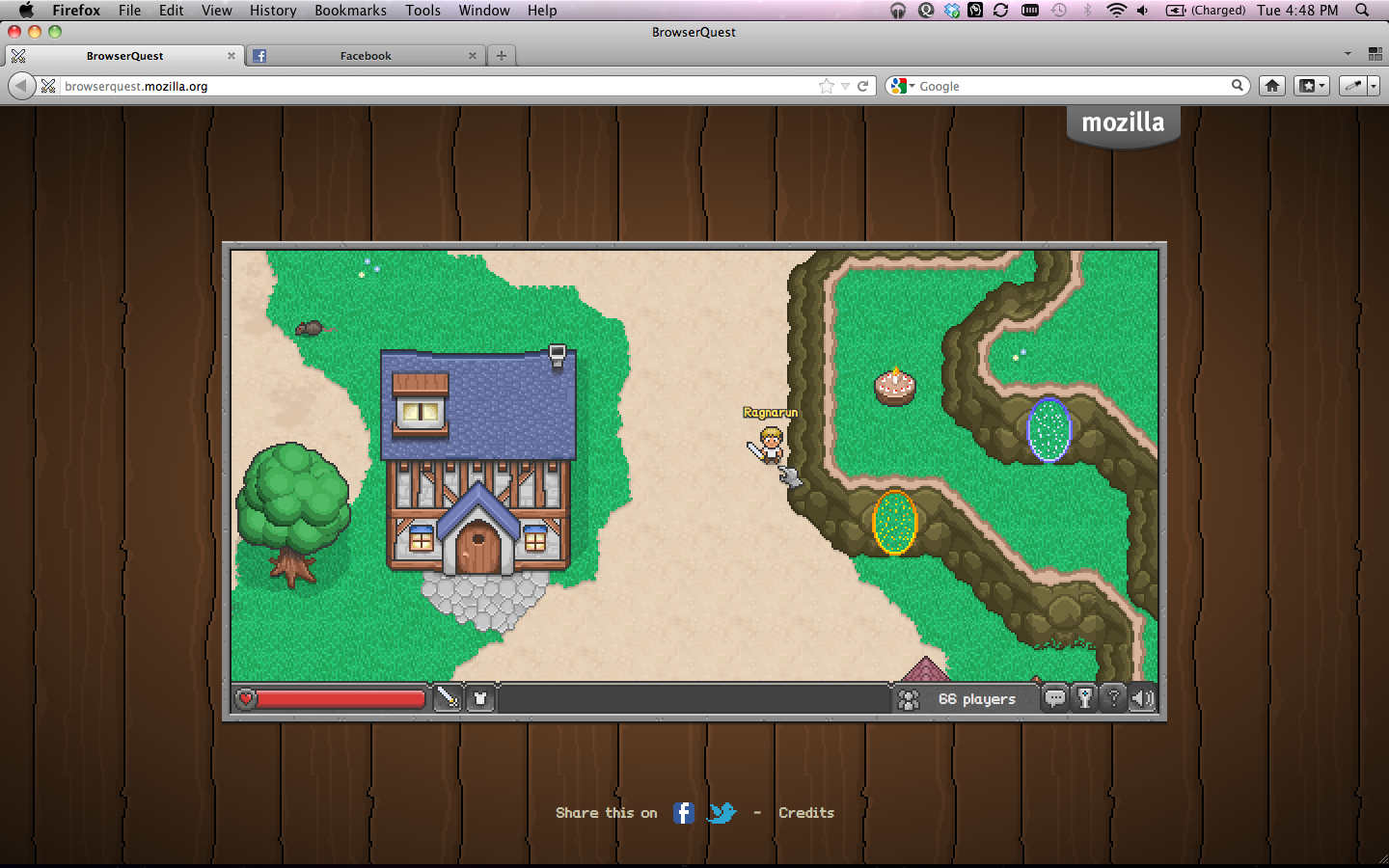The width and height of the screenshot is (1389, 868).
Task: Click the armor shirt slot icon
Action: [480, 698]
